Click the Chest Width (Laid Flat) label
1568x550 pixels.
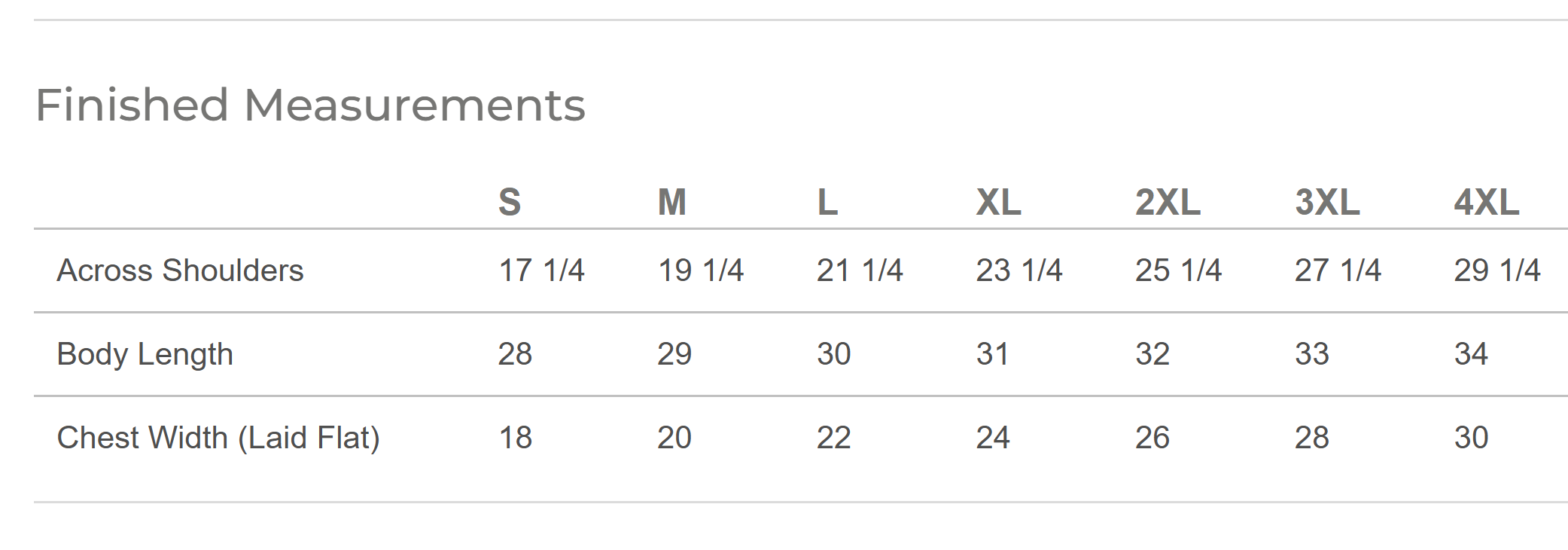coord(218,438)
